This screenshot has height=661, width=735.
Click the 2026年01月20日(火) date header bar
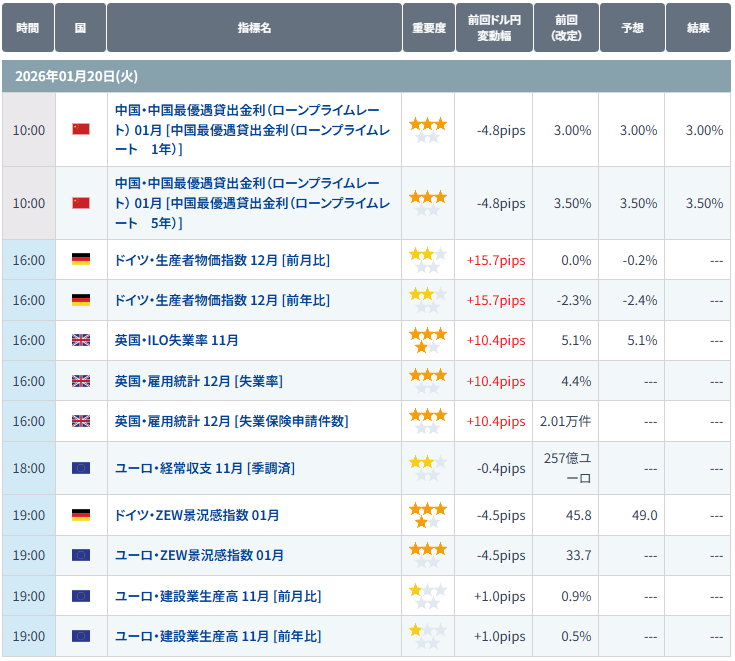[367, 76]
